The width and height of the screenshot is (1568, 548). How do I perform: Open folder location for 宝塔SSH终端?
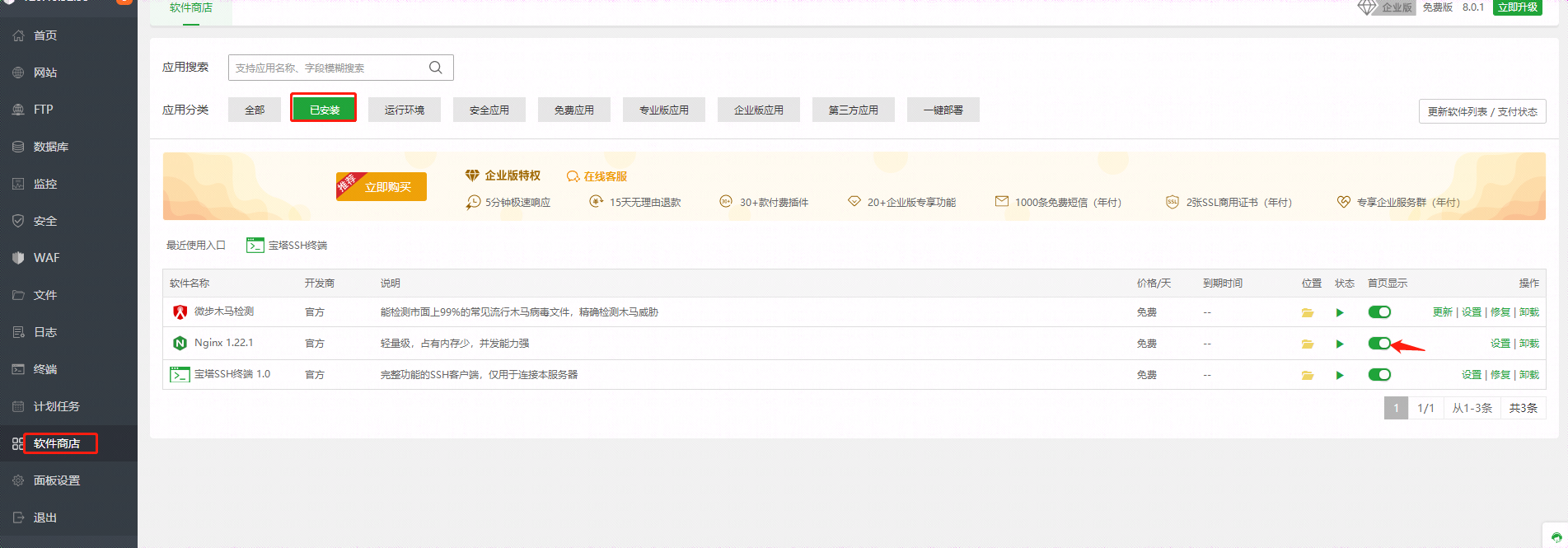[1308, 375]
